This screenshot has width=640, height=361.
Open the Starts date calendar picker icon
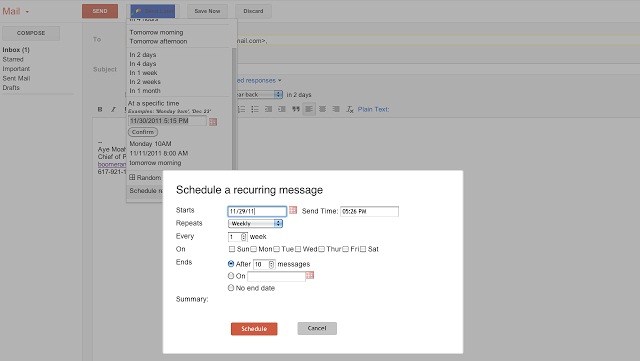(x=293, y=210)
